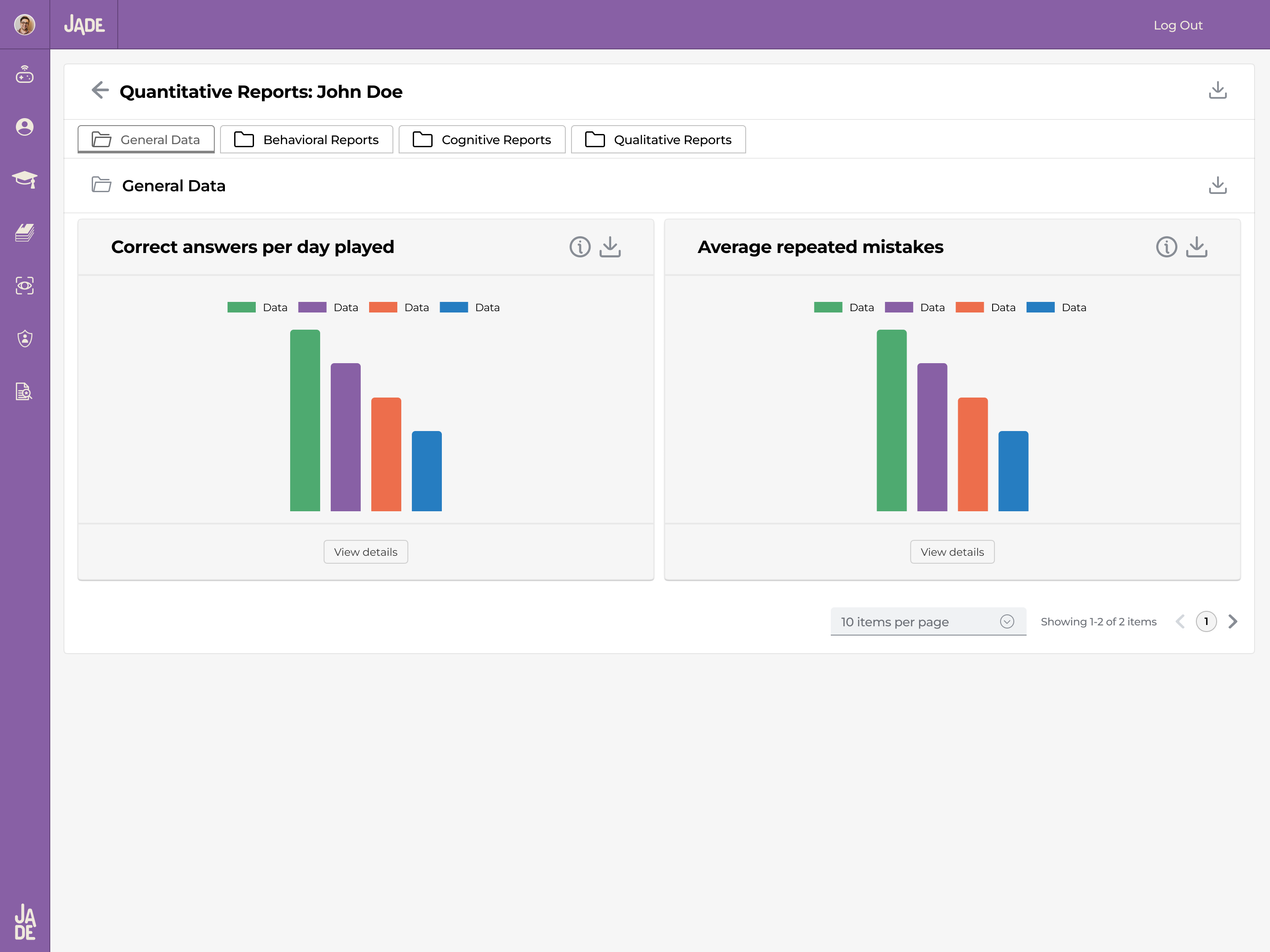Image resolution: width=1270 pixels, height=952 pixels.
Task: Select the game controller icon in sidebar
Action: (x=25, y=74)
